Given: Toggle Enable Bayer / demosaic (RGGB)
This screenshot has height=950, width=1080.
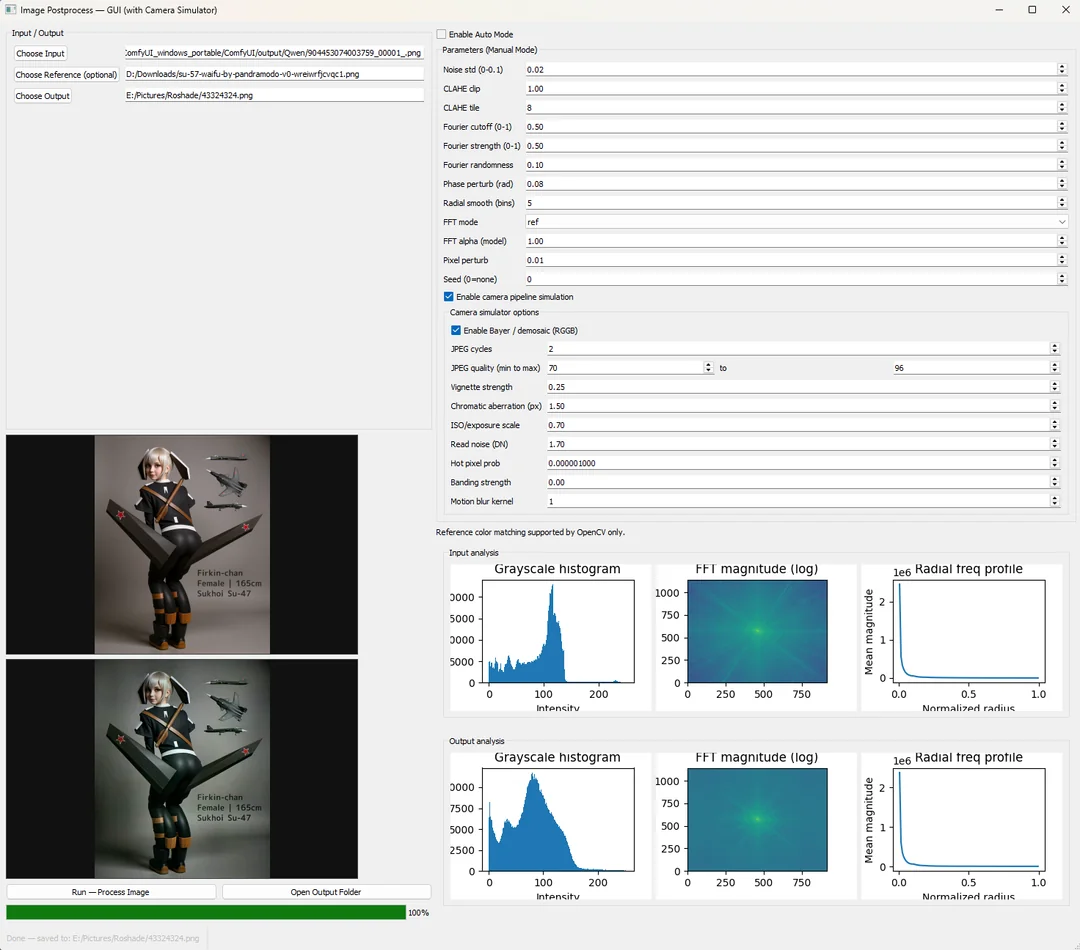Looking at the screenshot, I should pos(456,330).
